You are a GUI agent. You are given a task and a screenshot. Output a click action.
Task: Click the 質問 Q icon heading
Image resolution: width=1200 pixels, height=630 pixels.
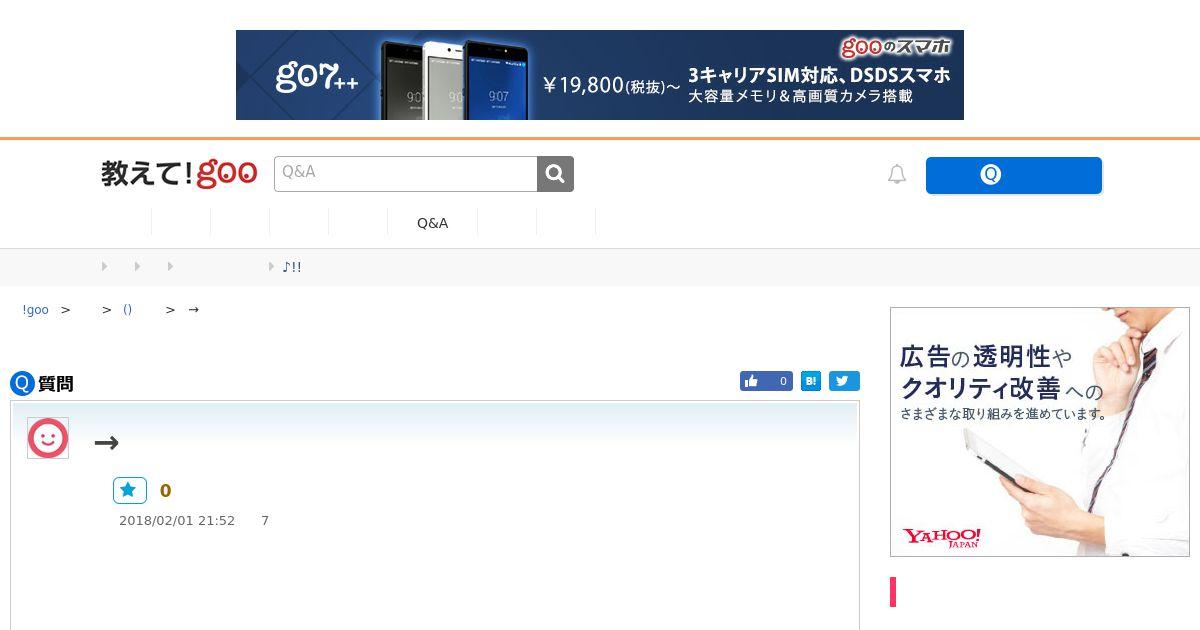[x=42, y=384]
